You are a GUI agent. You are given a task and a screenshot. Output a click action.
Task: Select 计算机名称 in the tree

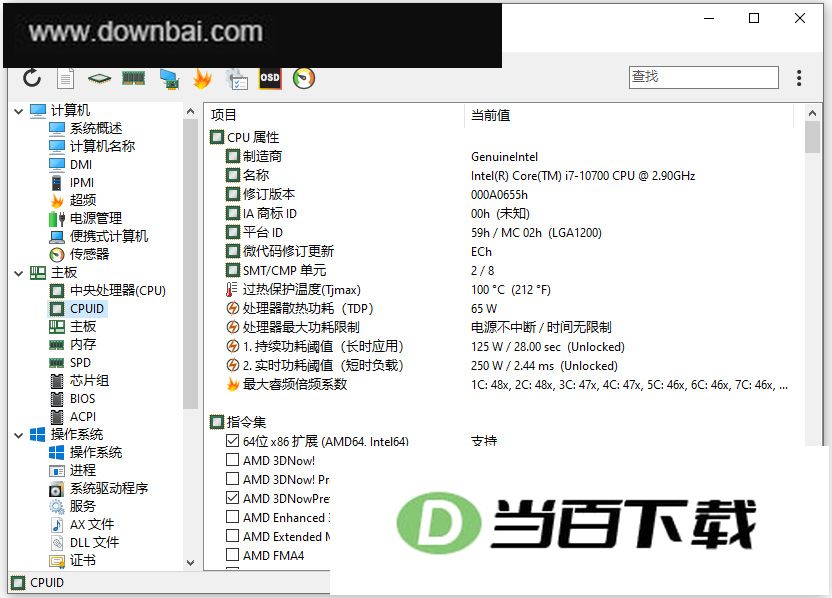point(102,146)
